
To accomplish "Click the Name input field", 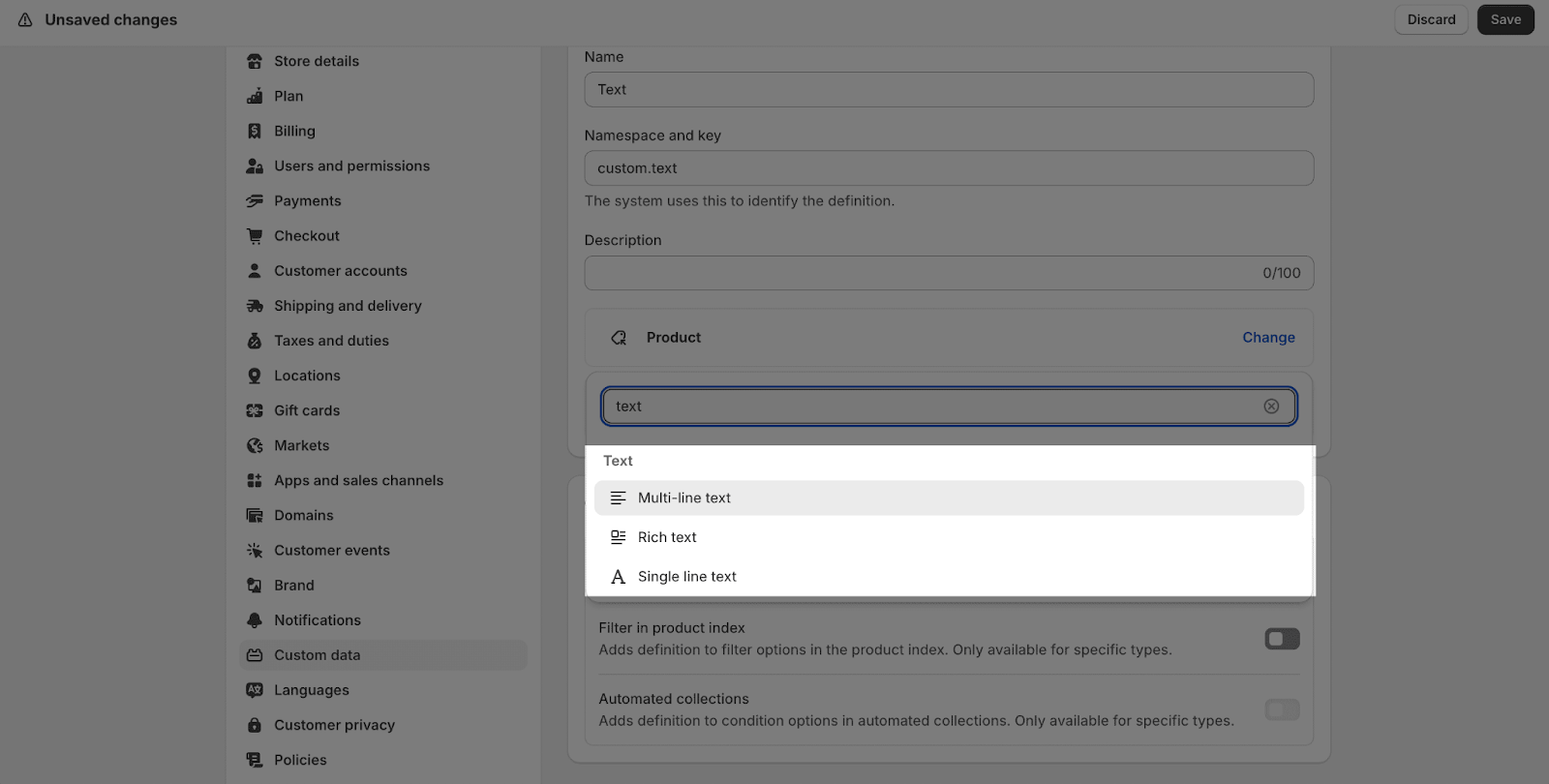I will click(949, 89).
